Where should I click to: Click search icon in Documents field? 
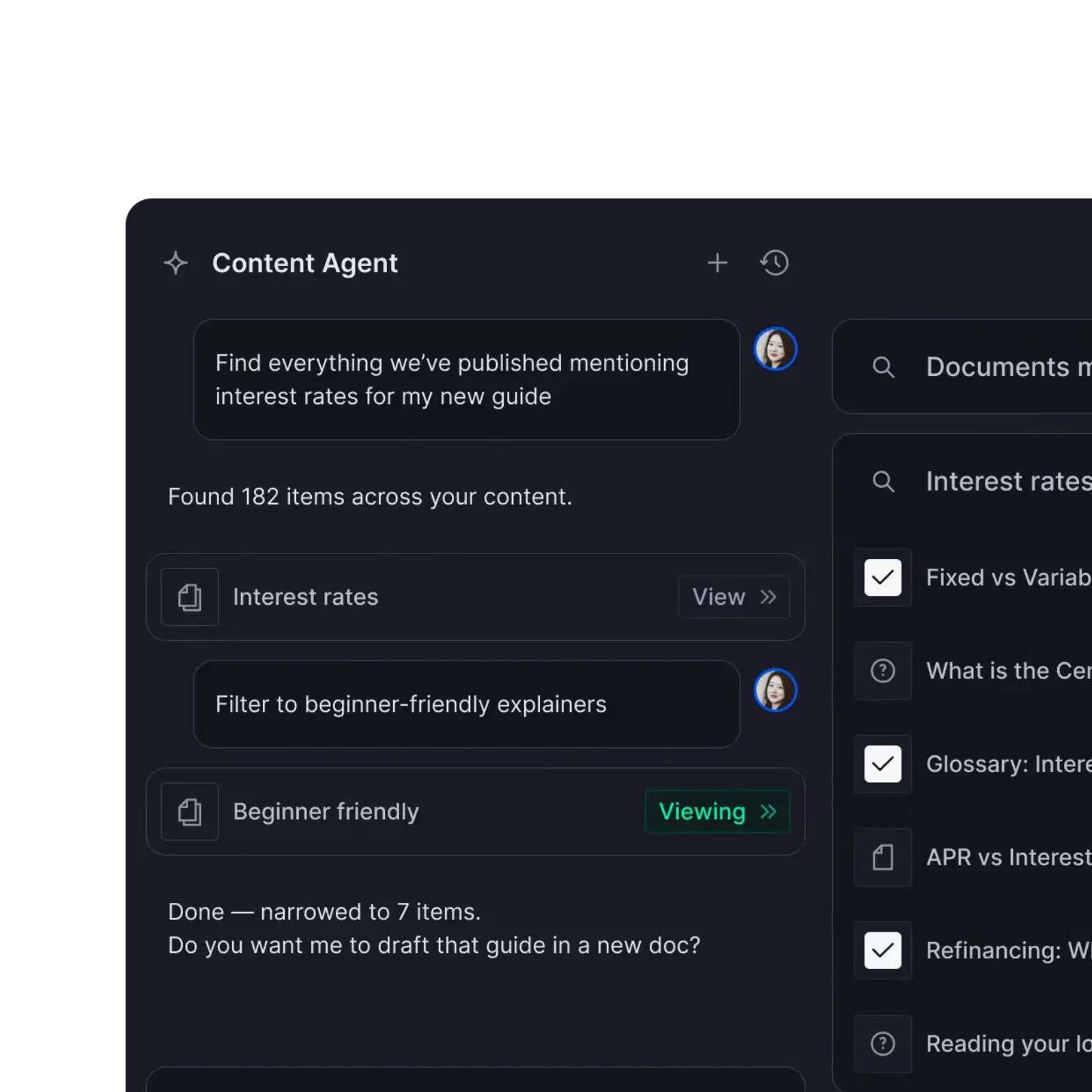tap(883, 367)
